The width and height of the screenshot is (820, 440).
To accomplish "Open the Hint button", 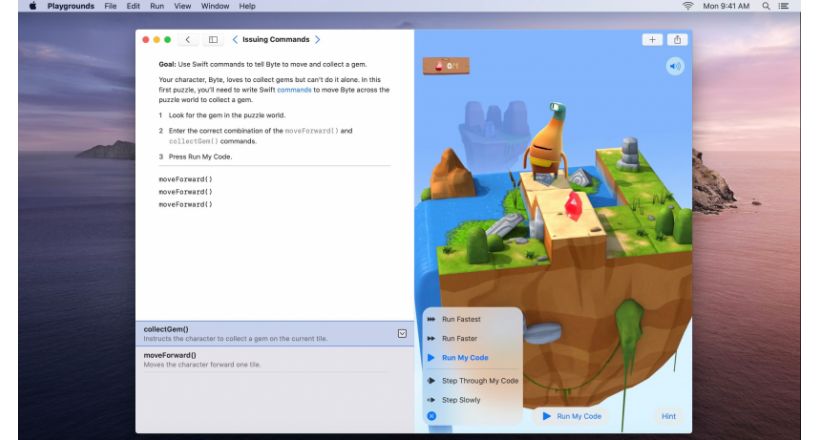I will [x=668, y=416].
